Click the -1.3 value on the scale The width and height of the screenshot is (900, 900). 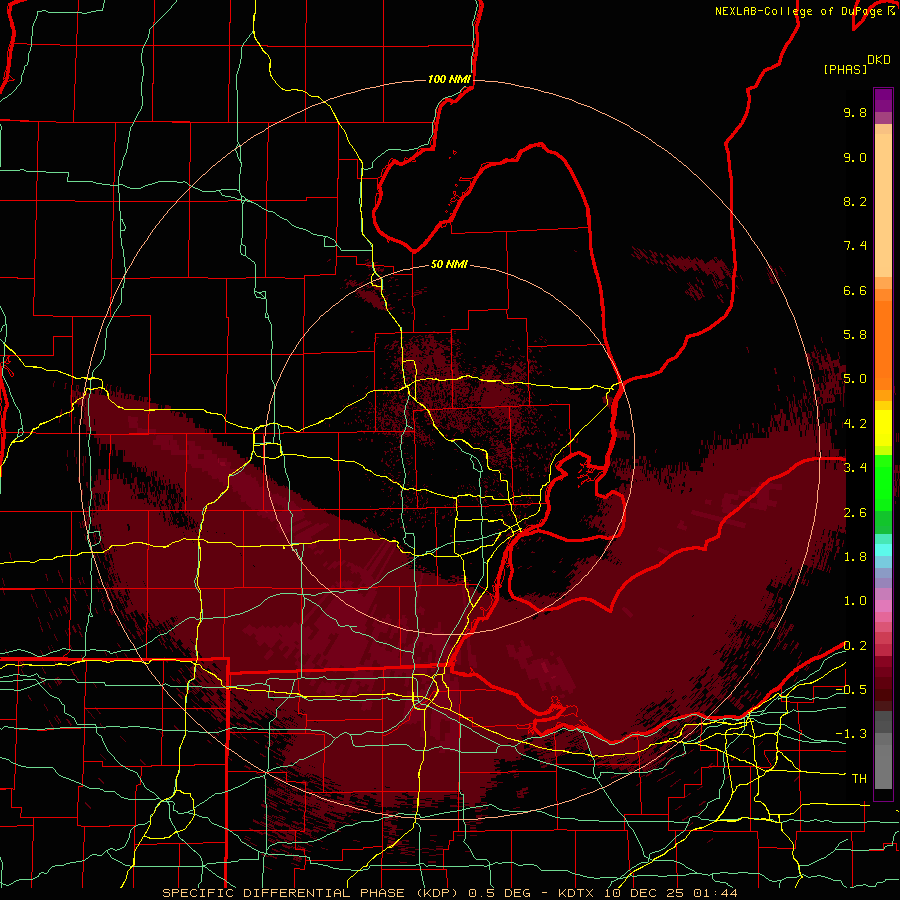851,734
